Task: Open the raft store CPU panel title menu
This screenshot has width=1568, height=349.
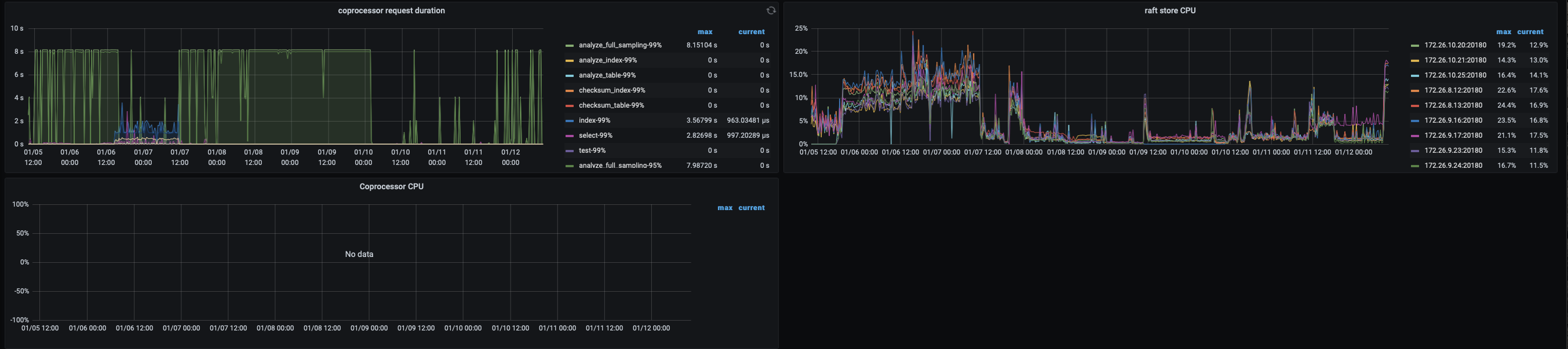Action: 1169,10
